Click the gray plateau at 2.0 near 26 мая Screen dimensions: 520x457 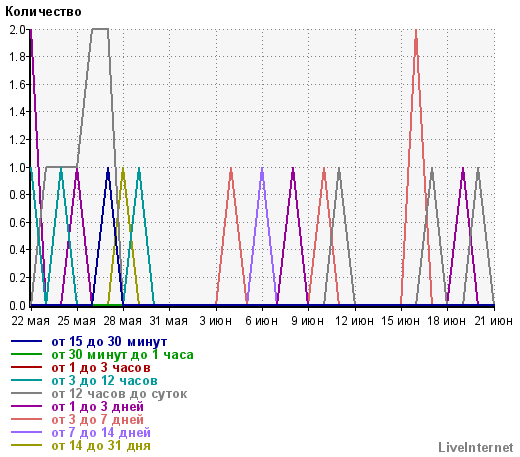coord(100,29)
